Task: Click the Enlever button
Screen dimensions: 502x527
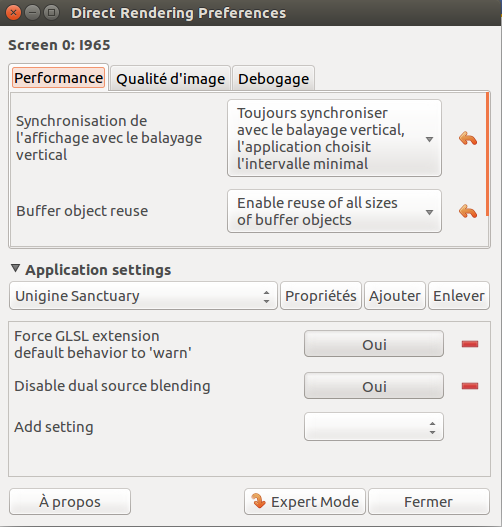Action: click(x=459, y=296)
